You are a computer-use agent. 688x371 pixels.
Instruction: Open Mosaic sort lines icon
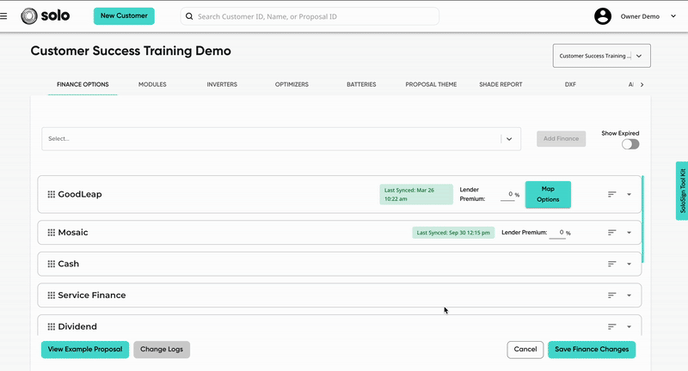click(612, 232)
